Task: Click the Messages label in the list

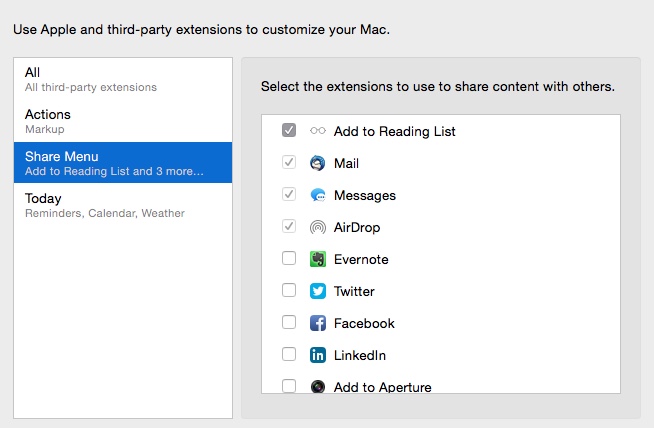Action: (x=365, y=195)
